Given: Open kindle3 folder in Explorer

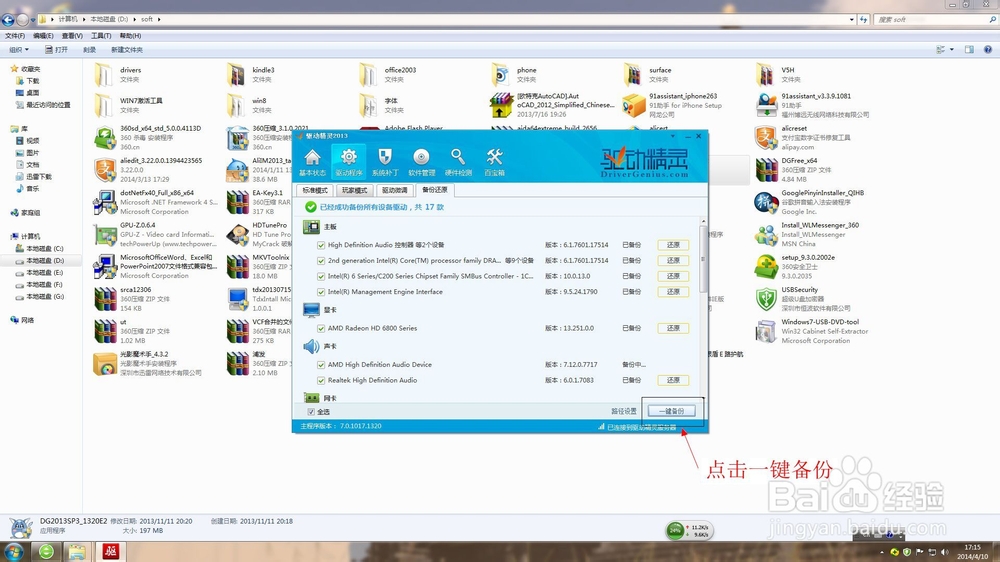Looking at the screenshot, I should pyautogui.click(x=237, y=75).
